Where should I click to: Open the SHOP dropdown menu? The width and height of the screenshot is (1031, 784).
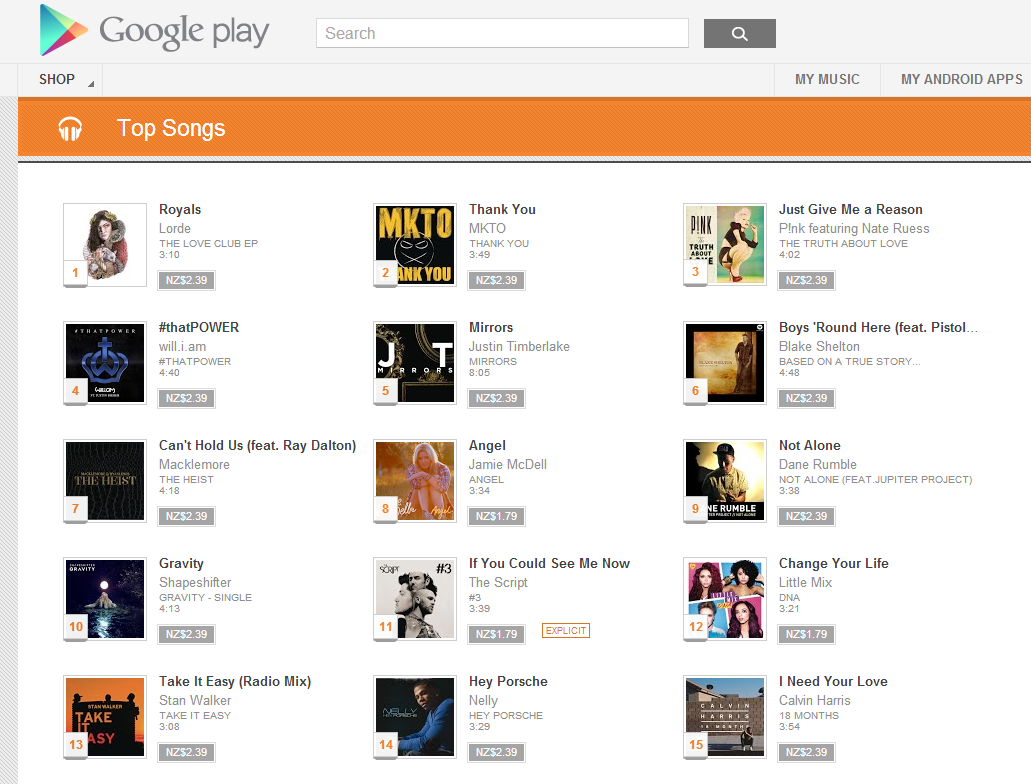tap(58, 79)
